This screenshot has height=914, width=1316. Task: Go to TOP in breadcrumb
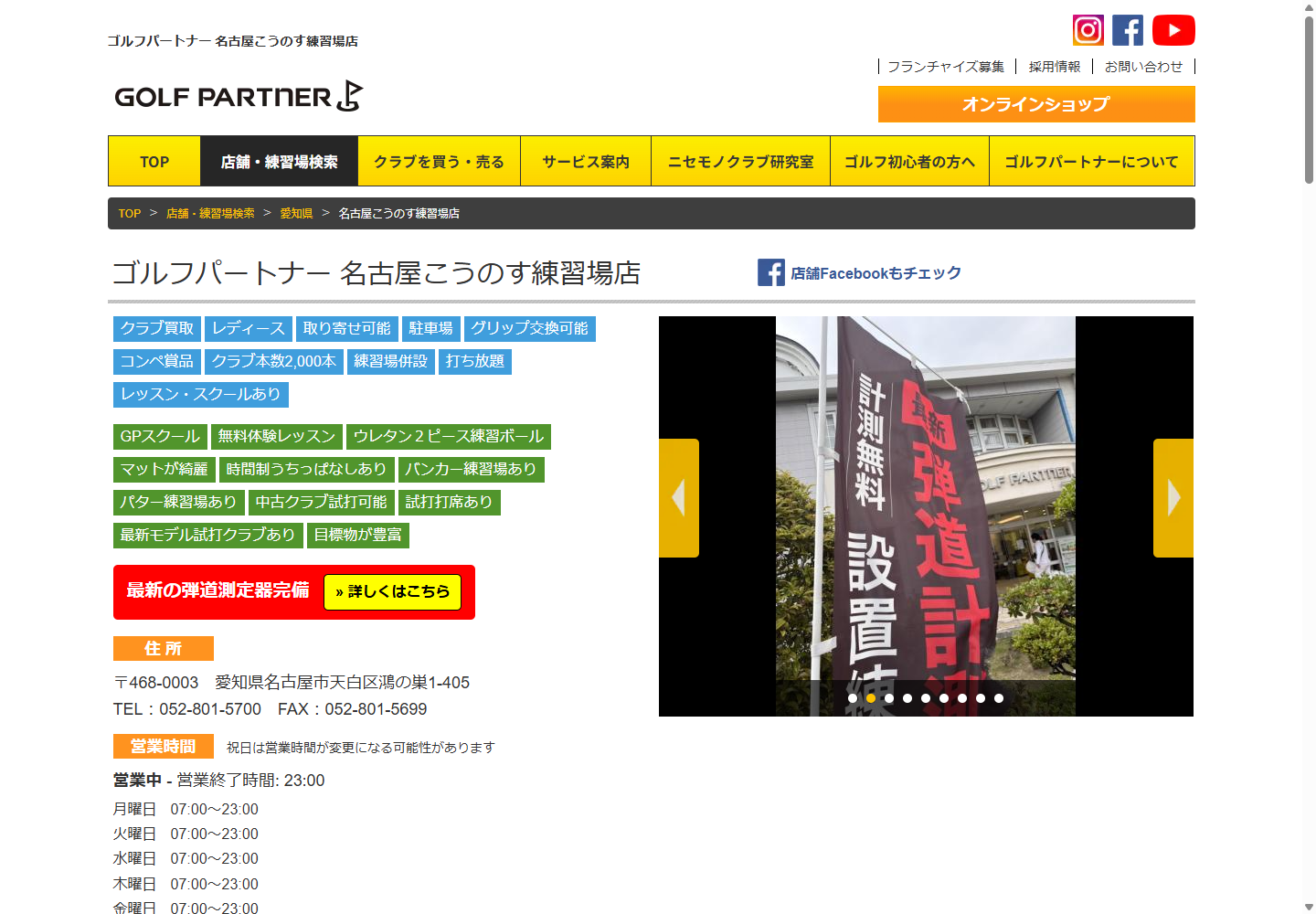click(x=130, y=214)
